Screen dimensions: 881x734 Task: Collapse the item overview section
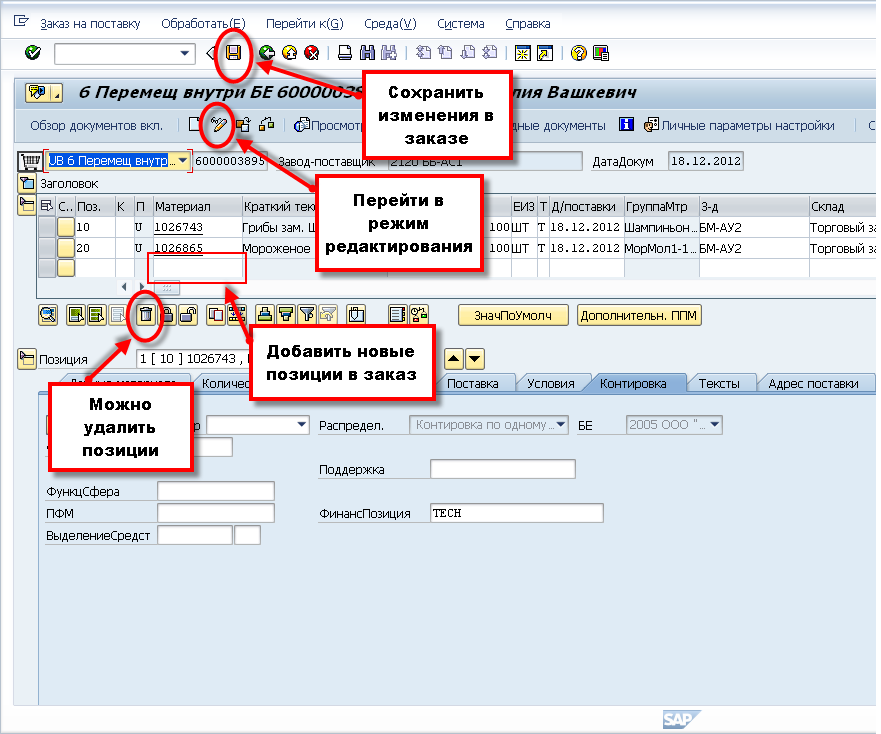point(26,205)
